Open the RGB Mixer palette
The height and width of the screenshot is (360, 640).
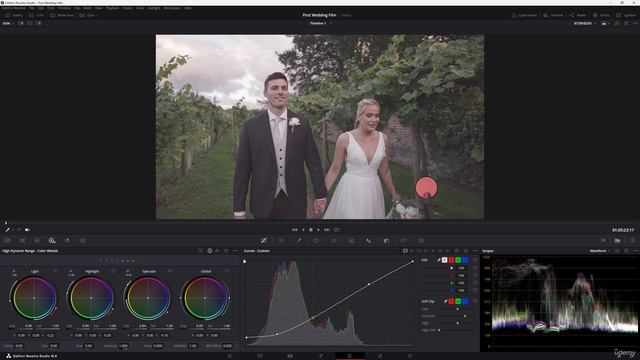(x=67, y=240)
